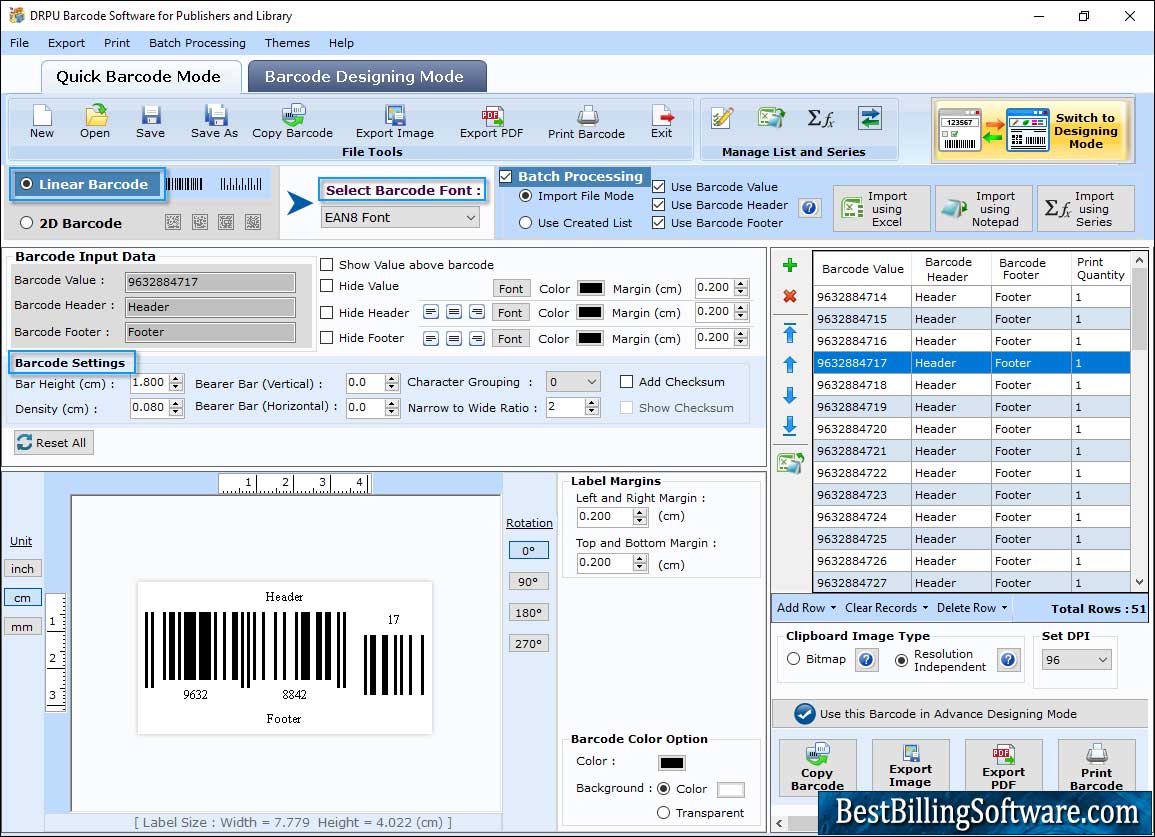The height and width of the screenshot is (837, 1155).
Task: Select Use Created List option
Action: pyautogui.click(x=525, y=223)
